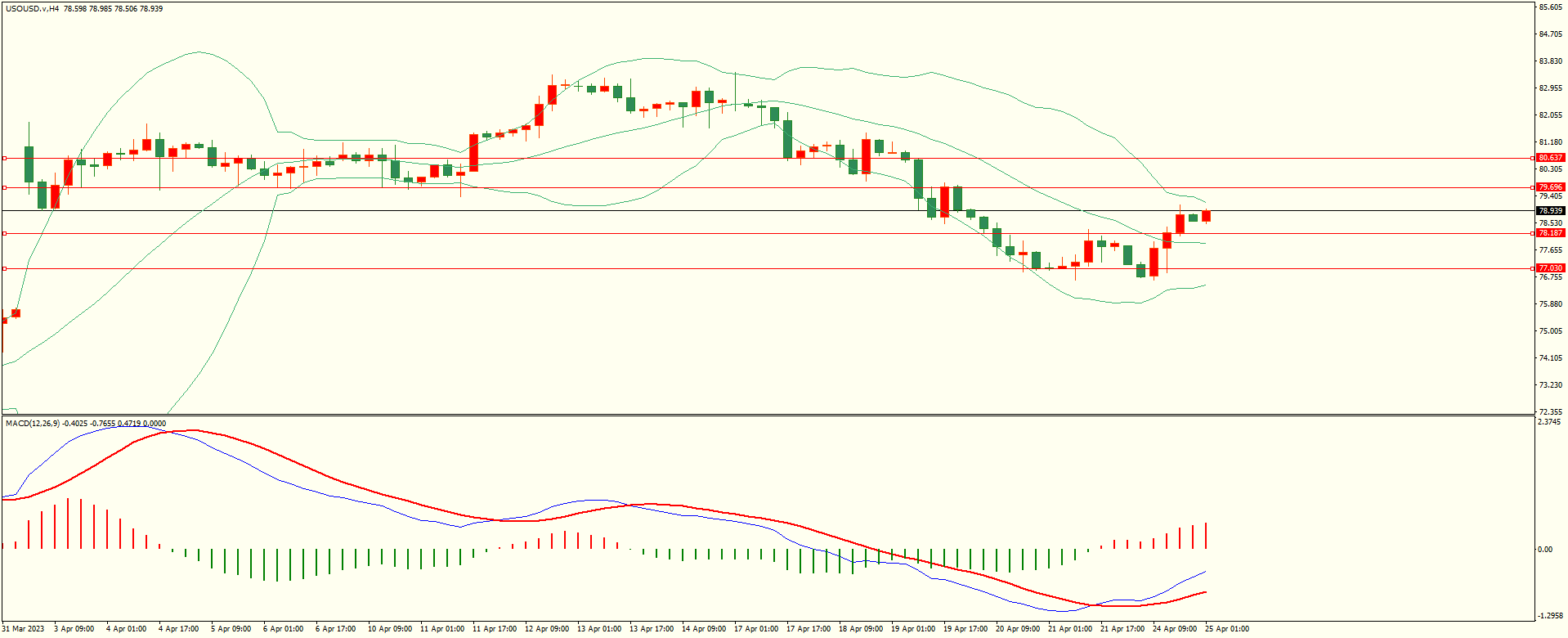This screenshot has width=1568, height=638.
Task: Grab the left handle of the 80.637 line
Action: [x=4, y=158]
